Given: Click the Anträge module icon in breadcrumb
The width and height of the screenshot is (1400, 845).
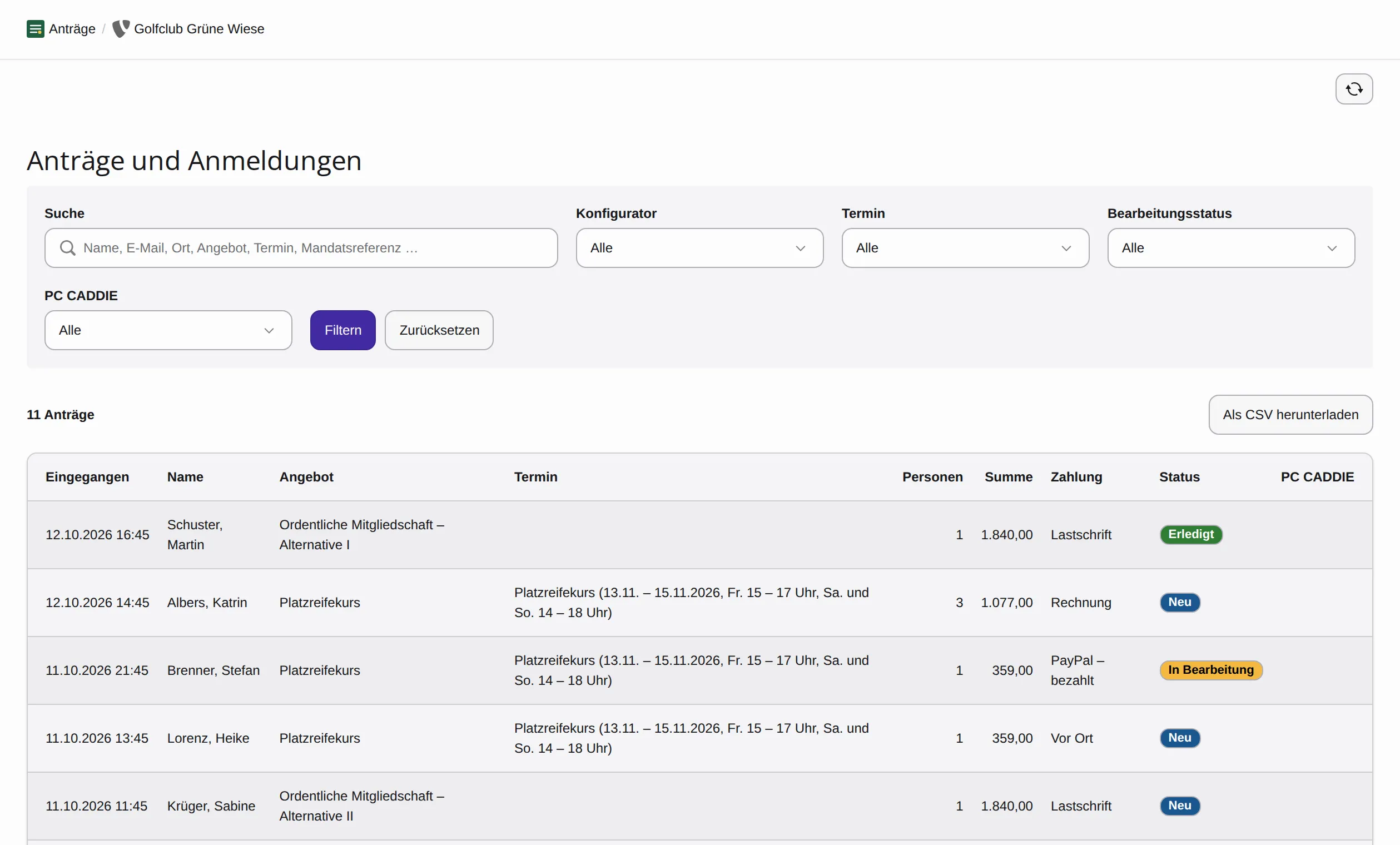Looking at the screenshot, I should (35, 29).
